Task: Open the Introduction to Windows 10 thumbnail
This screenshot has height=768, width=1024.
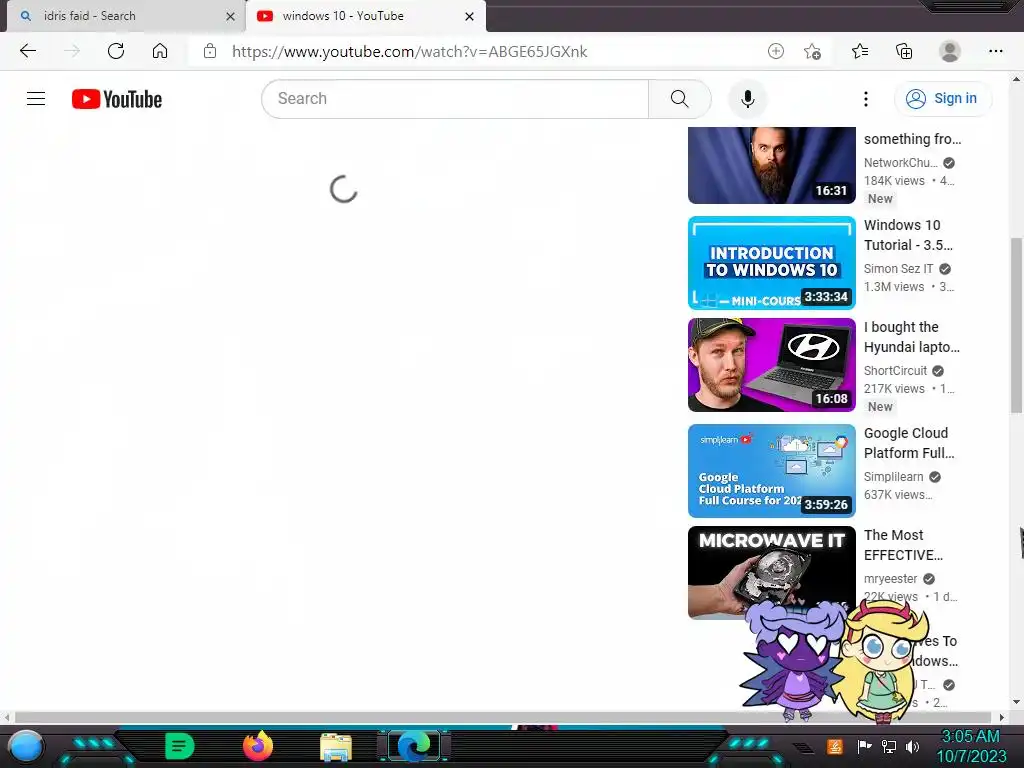Action: [771, 263]
